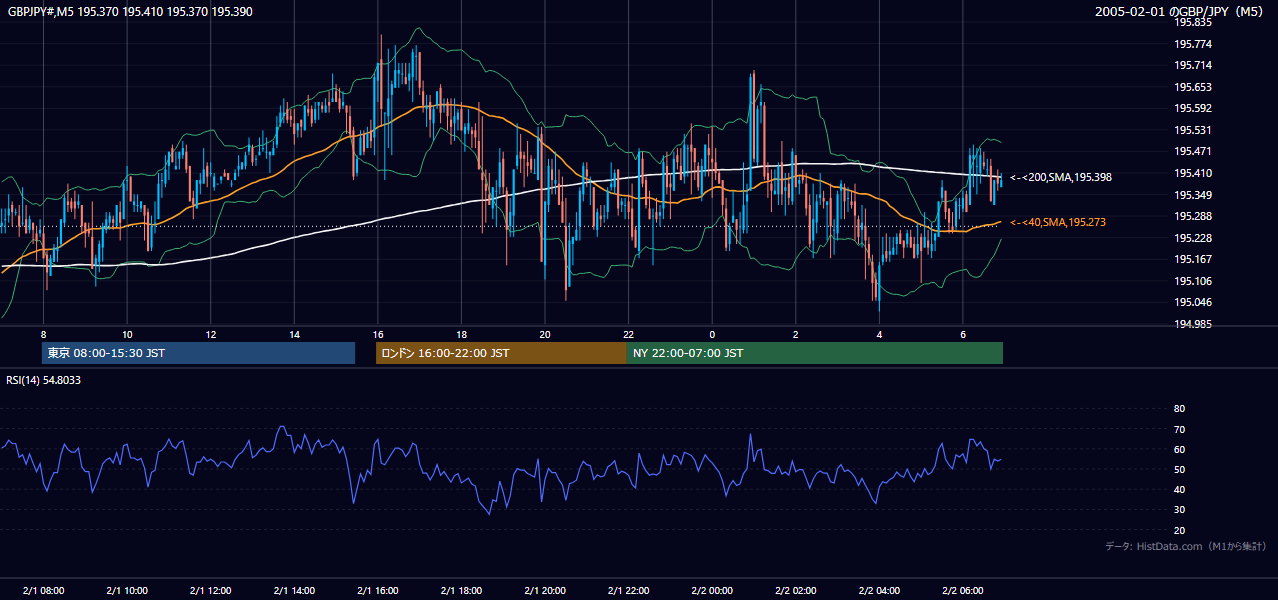Click price level 195.167 on the axis
Image resolution: width=1278 pixels, height=600 pixels.
pos(1193,259)
